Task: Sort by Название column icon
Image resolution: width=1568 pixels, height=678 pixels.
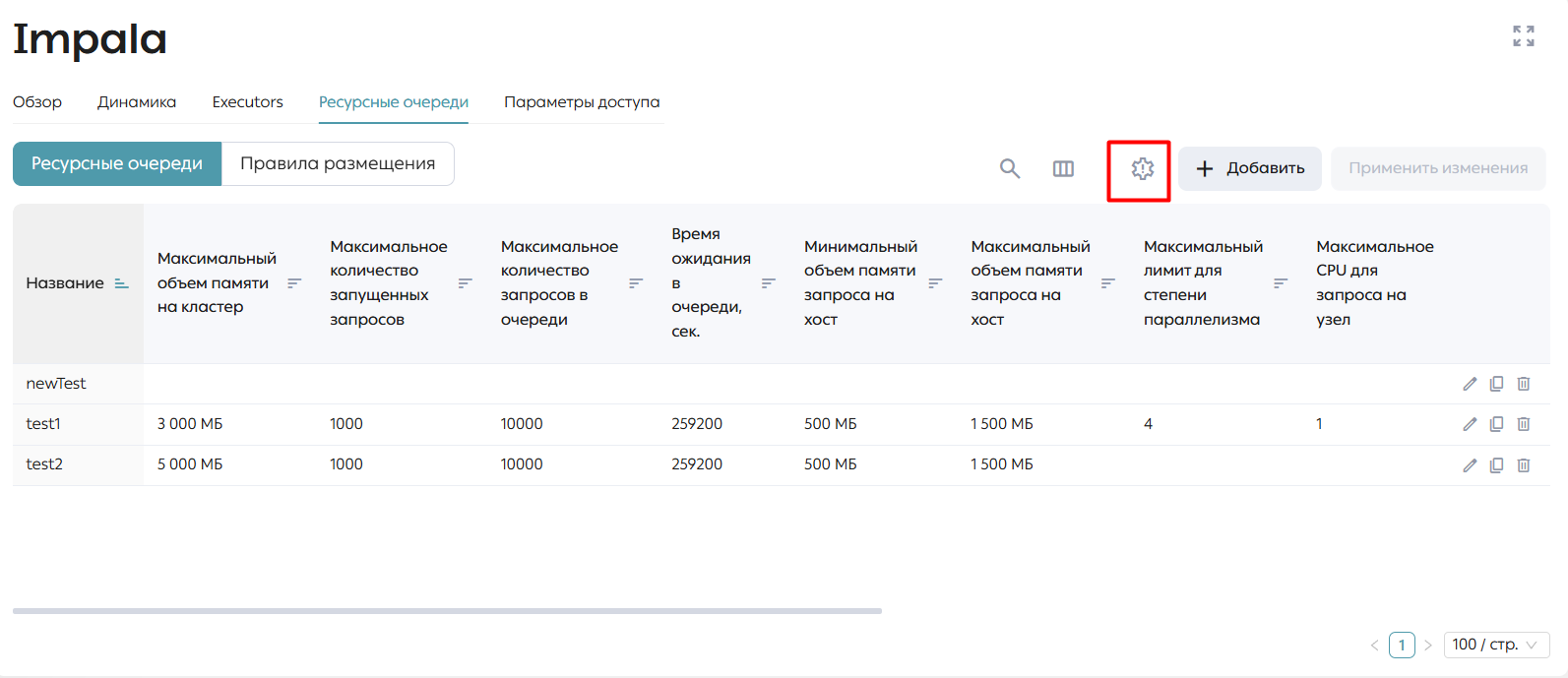Action: 121,283
